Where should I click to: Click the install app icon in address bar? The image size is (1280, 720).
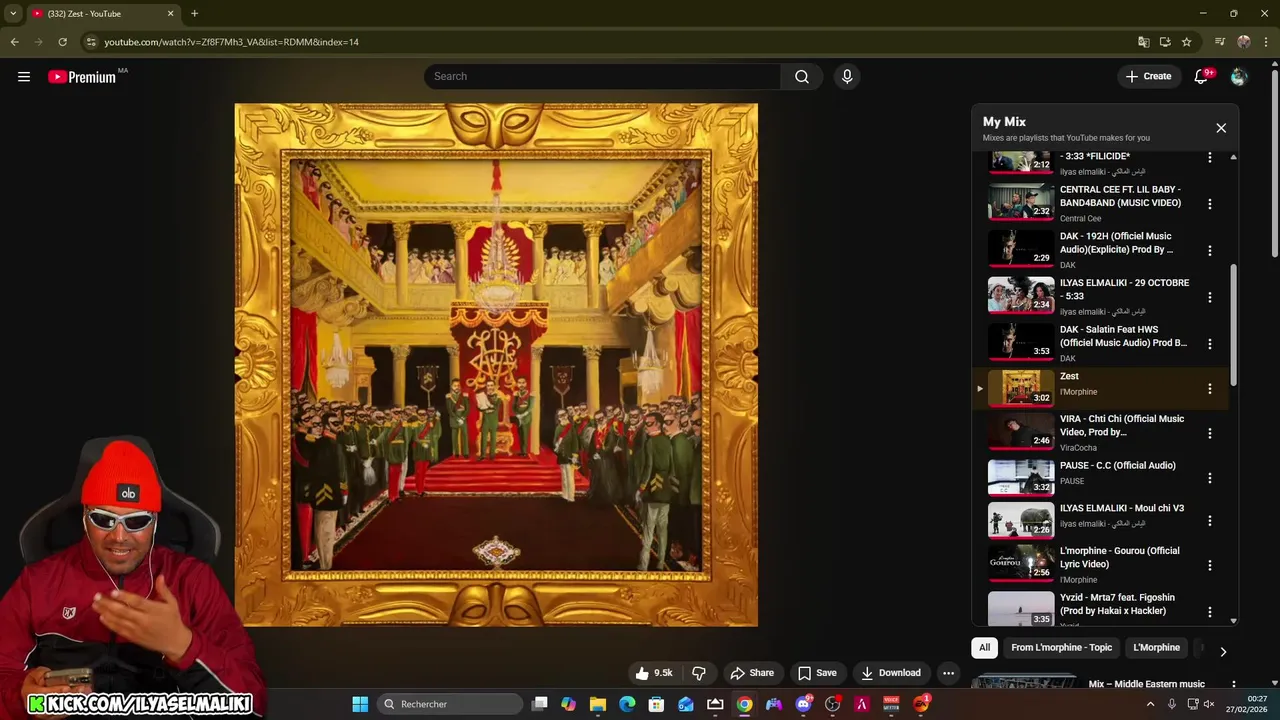[x=1165, y=42]
